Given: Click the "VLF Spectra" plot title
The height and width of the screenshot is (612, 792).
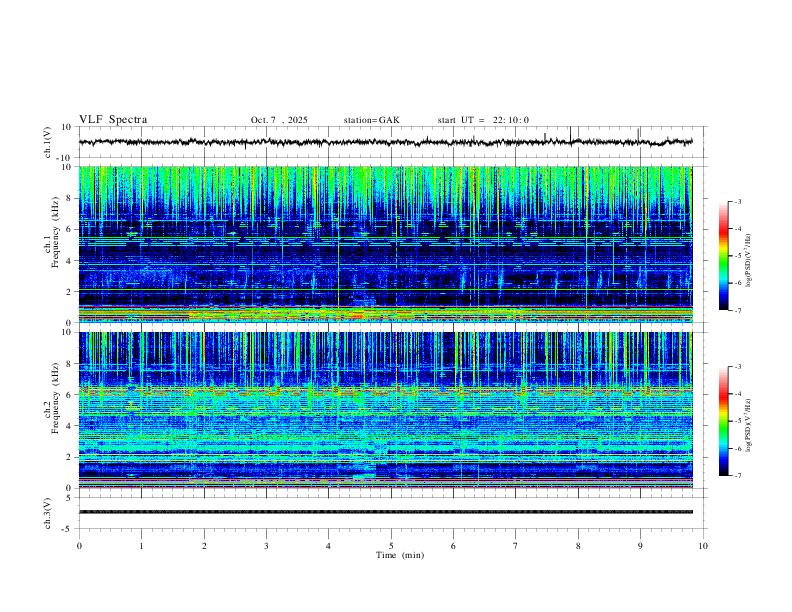Looking at the screenshot, I should 113,120.
